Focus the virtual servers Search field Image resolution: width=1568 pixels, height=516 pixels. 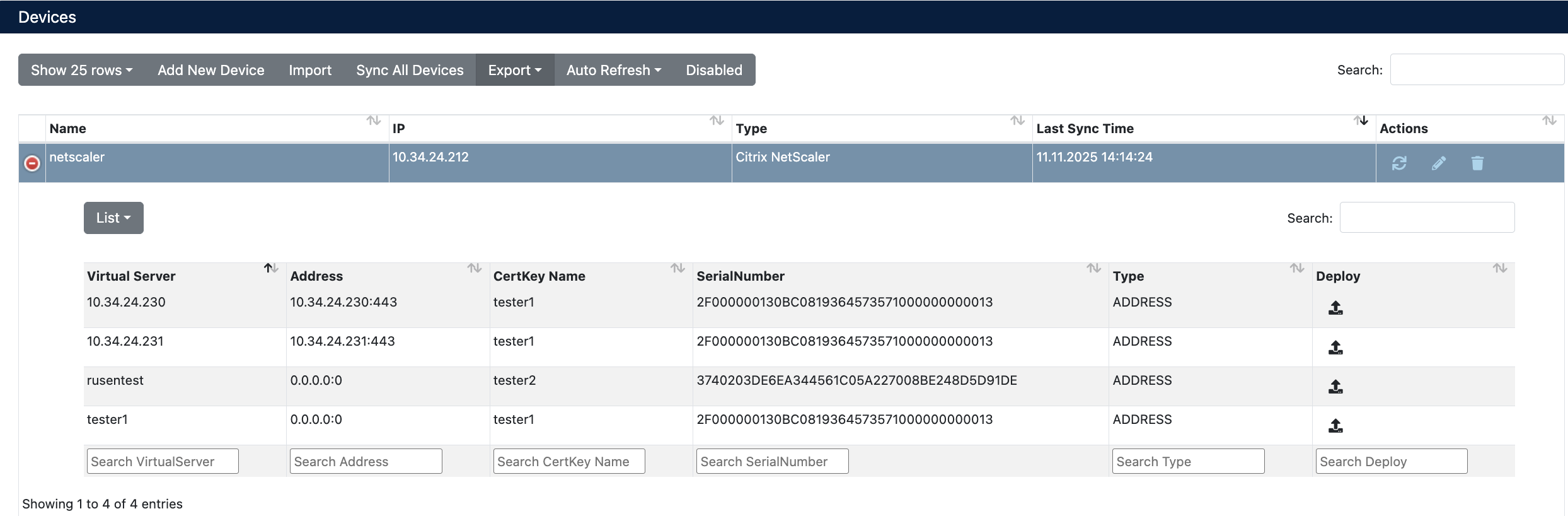tap(1427, 218)
